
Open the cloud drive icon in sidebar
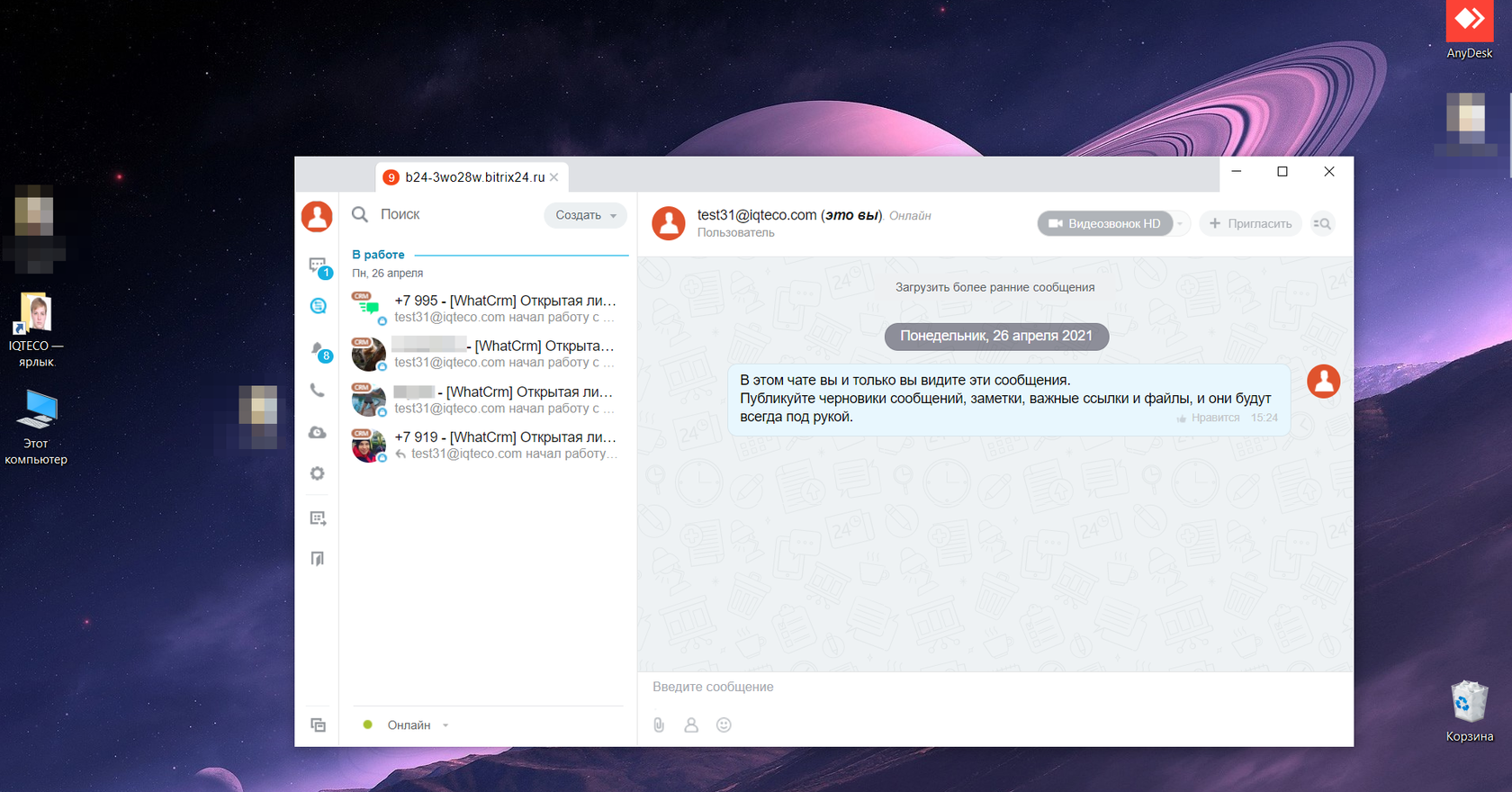(x=318, y=433)
